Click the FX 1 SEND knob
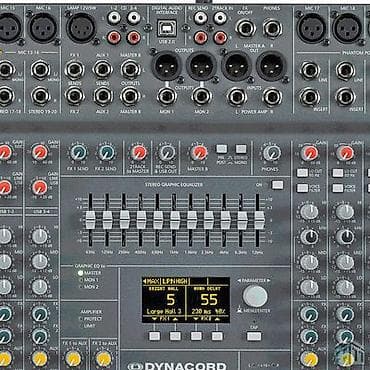The width and height of the screenshot is (370, 370). (78, 153)
